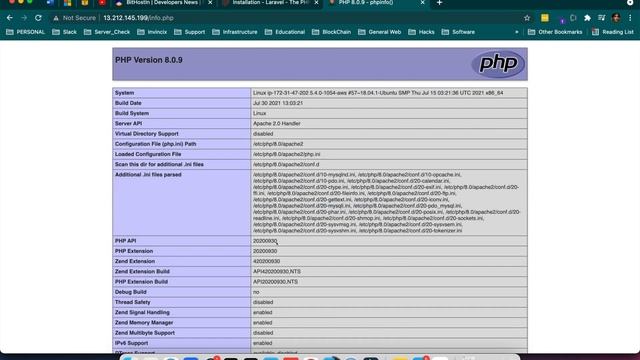Click the Virtual Directory Support label
Image resolution: width=640 pixels, height=360 pixels.
pyautogui.click(x=147, y=134)
